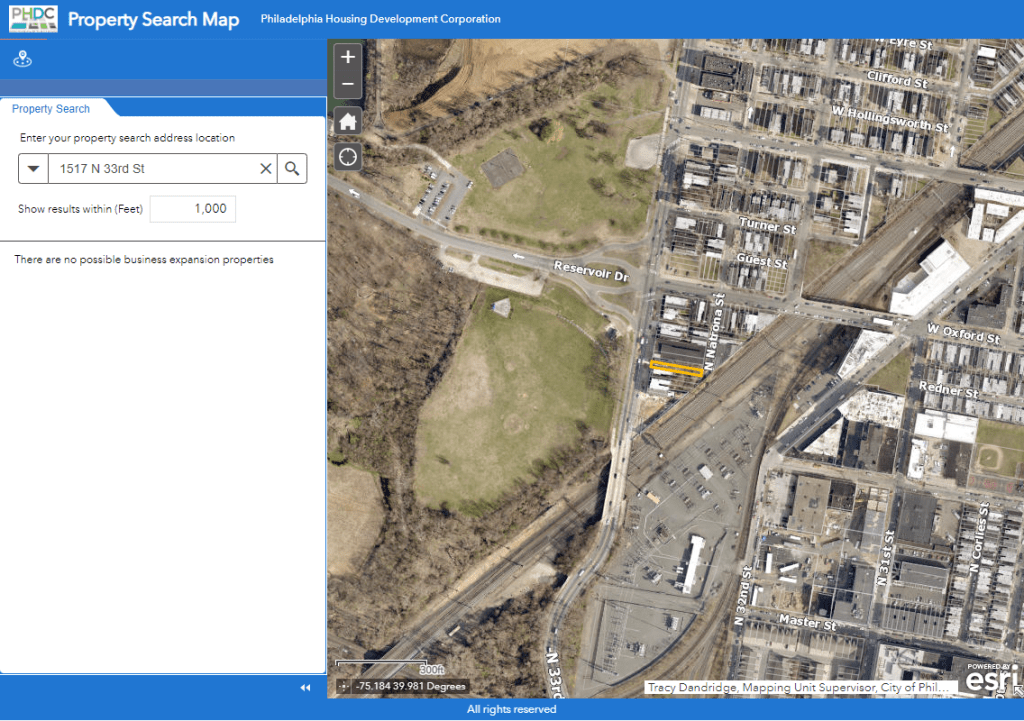The width and height of the screenshot is (1024, 721).
Task: Click the map attribution text
Action: coord(798,688)
